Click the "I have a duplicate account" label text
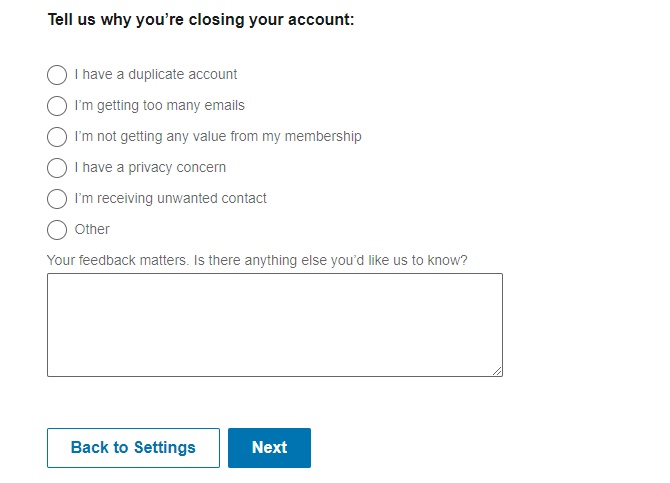The height and width of the screenshot is (483, 670). [x=156, y=75]
